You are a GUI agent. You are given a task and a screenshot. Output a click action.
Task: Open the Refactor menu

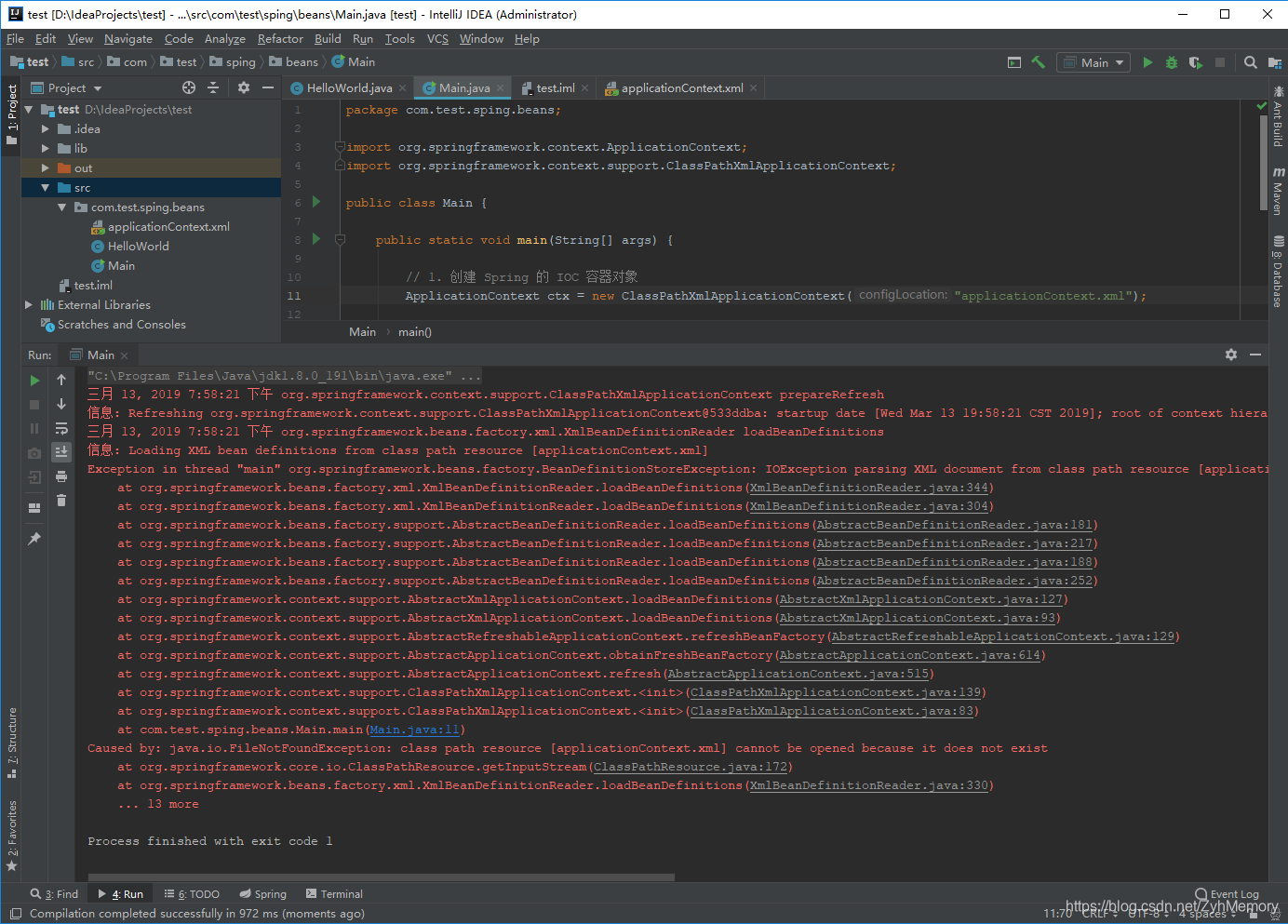coord(280,38)
